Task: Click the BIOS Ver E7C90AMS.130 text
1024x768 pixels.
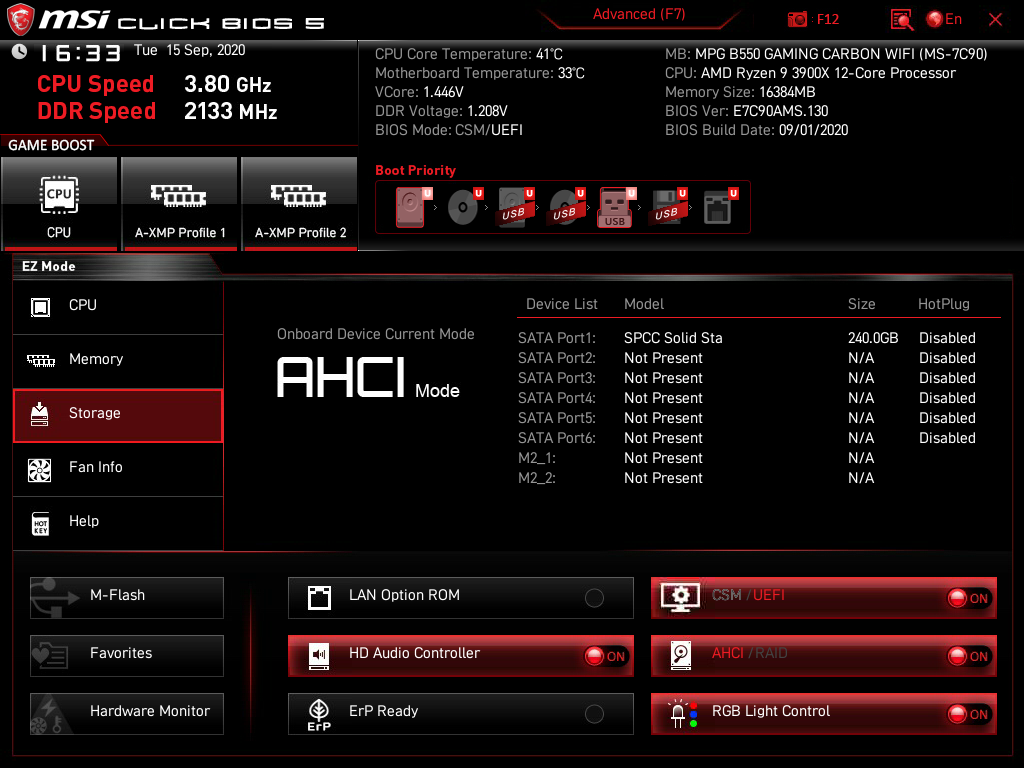Action: coord(746,111)
